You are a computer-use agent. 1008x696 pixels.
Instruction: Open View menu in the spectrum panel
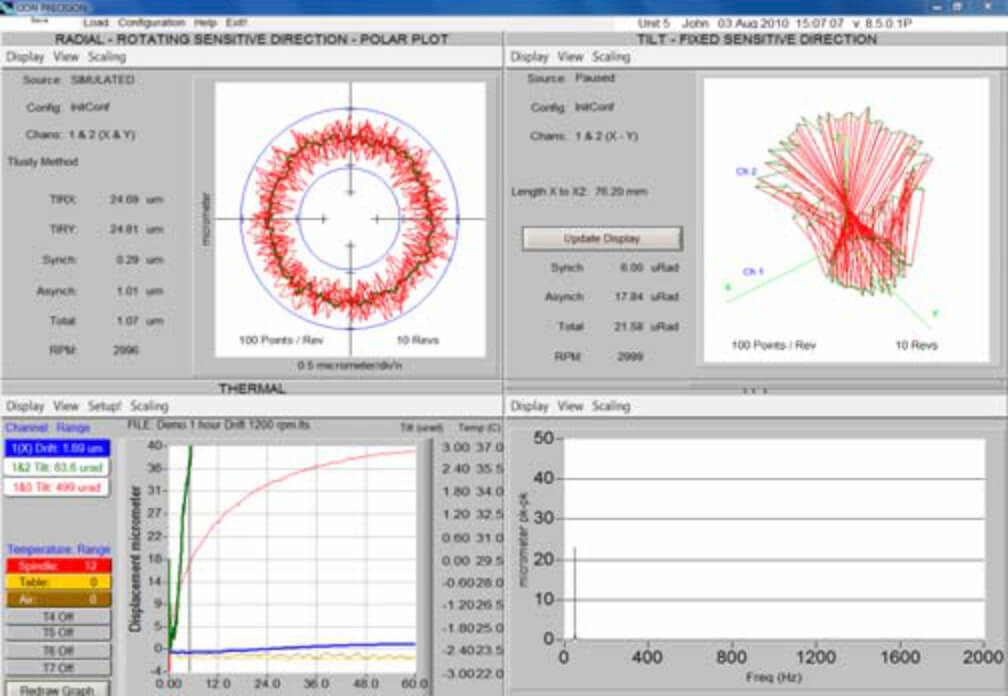click(x=570, y=406)
